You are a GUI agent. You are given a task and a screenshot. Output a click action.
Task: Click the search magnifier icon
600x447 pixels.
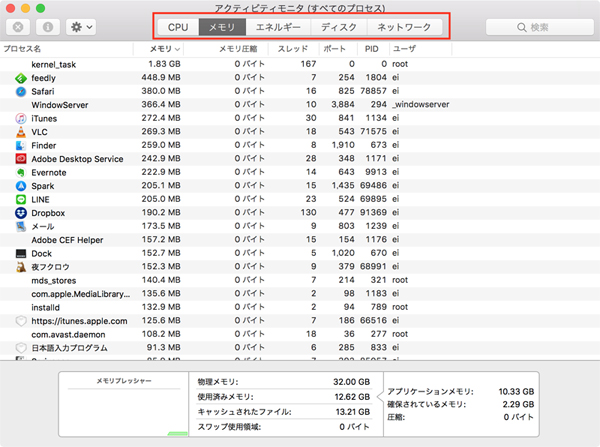click(x=521, y=27)
